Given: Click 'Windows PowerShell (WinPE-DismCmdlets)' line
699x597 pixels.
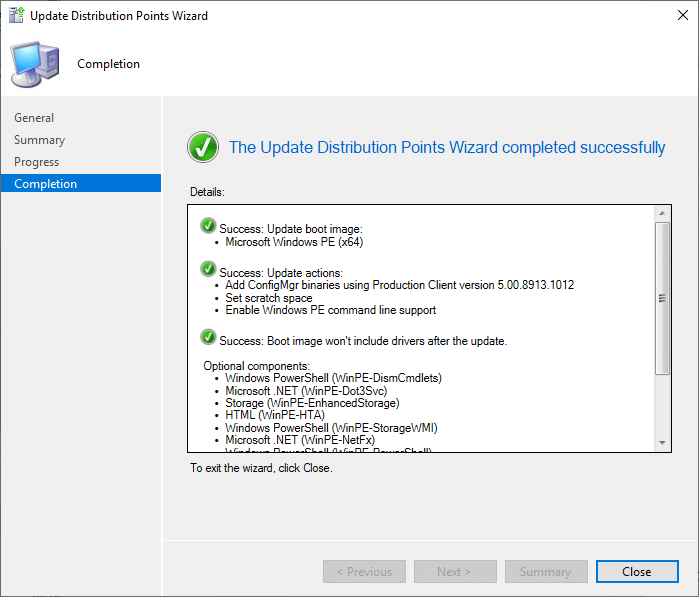Looking at the screenshot, I should [333, 378].
